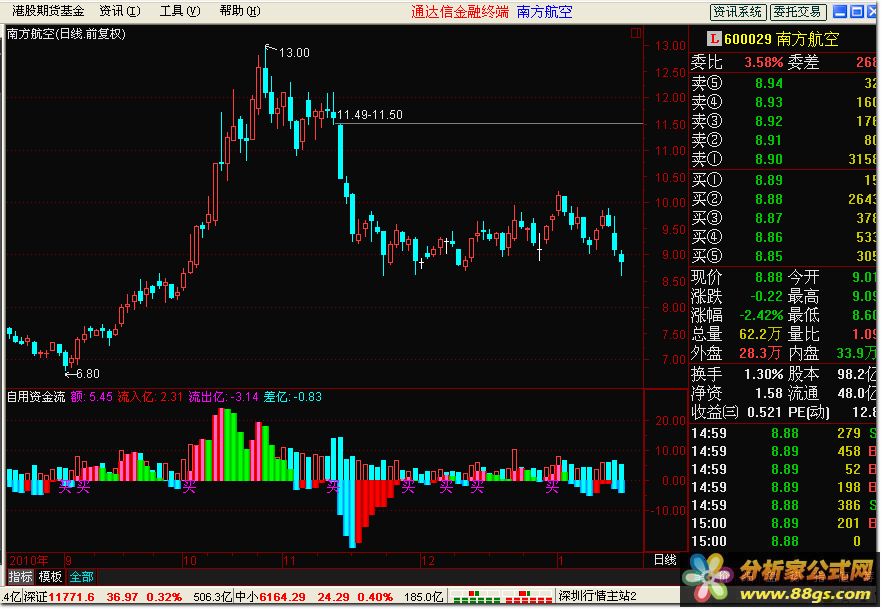
Task: Open the 港股期货基金 menu
Action: [x=48, y=11]
